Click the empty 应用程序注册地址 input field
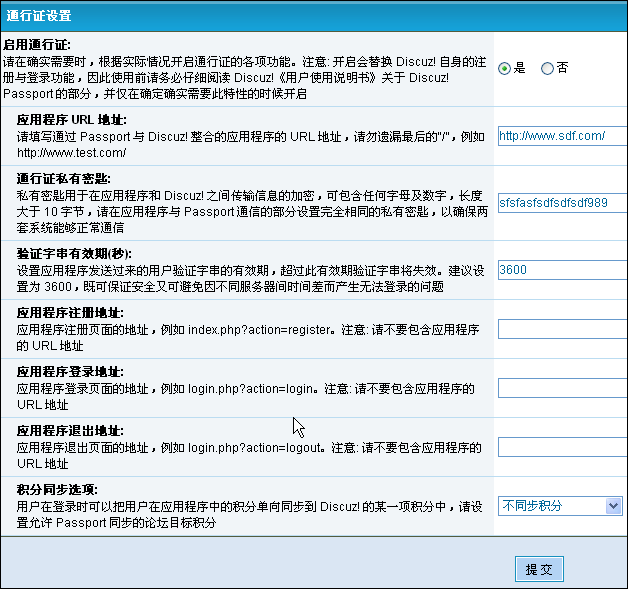628x589 pixels. (x=562, y=329)
